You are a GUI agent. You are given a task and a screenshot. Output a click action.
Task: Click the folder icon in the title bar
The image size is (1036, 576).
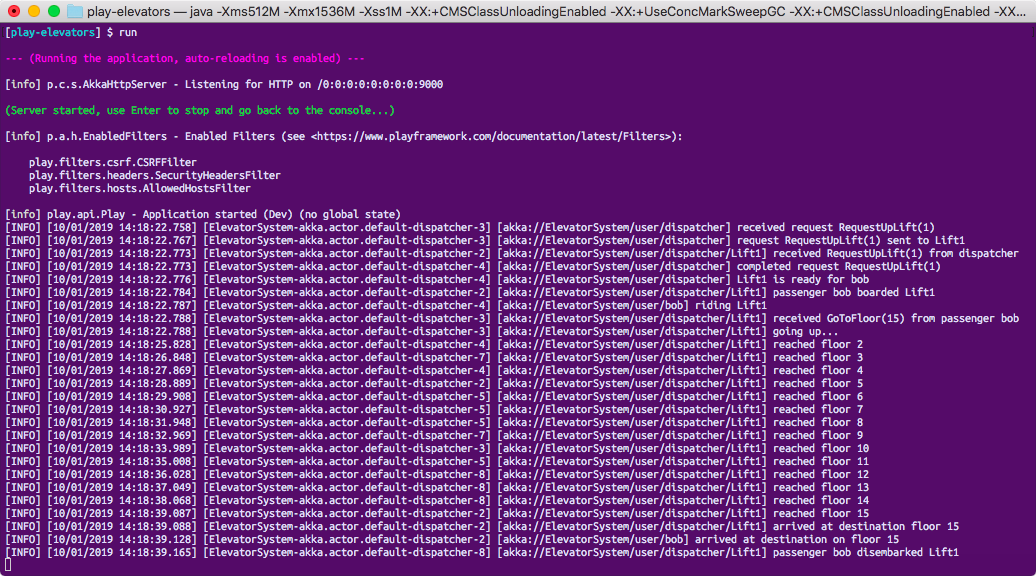coord(75,11)
